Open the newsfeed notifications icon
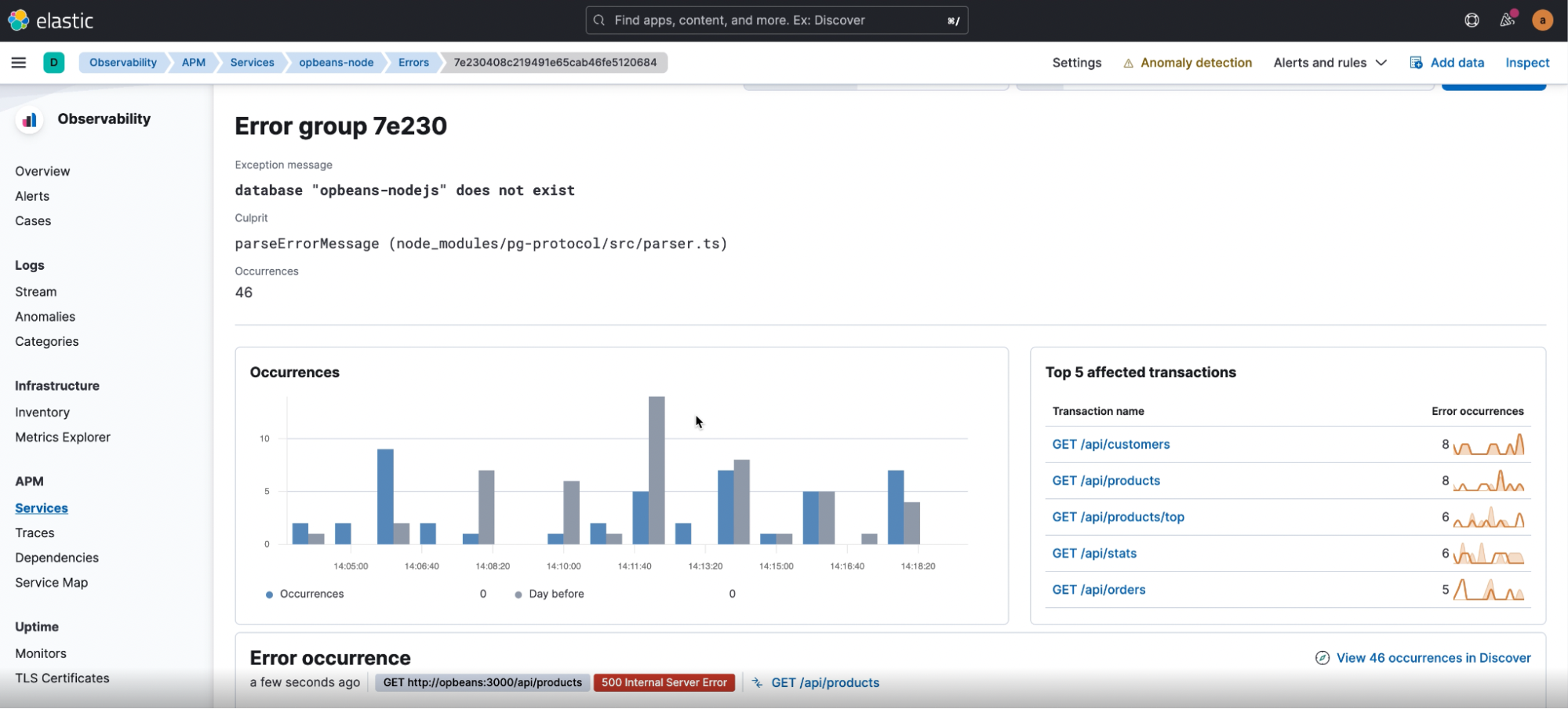Image resolution: width=1568 pixels, height=709 pixels. (x=1507, y=20)
